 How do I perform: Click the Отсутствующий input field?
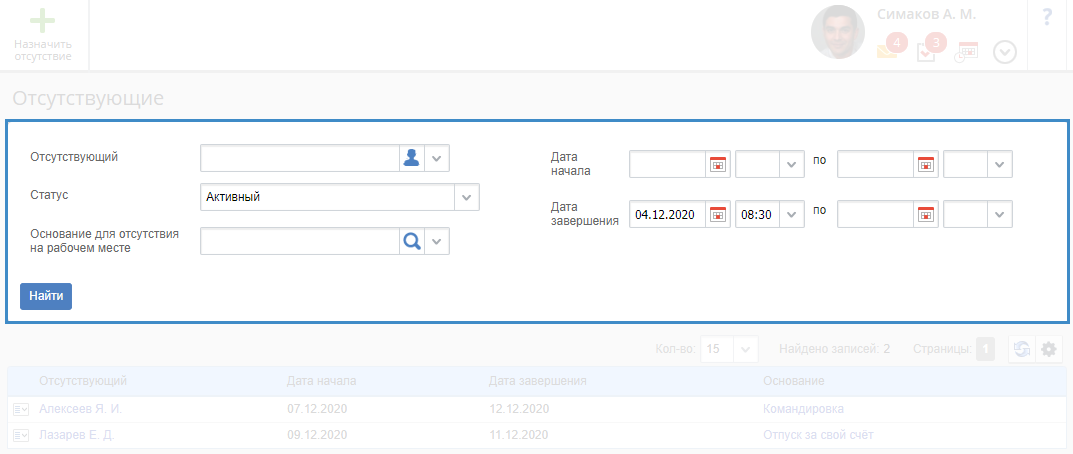(x=300, y=158)
